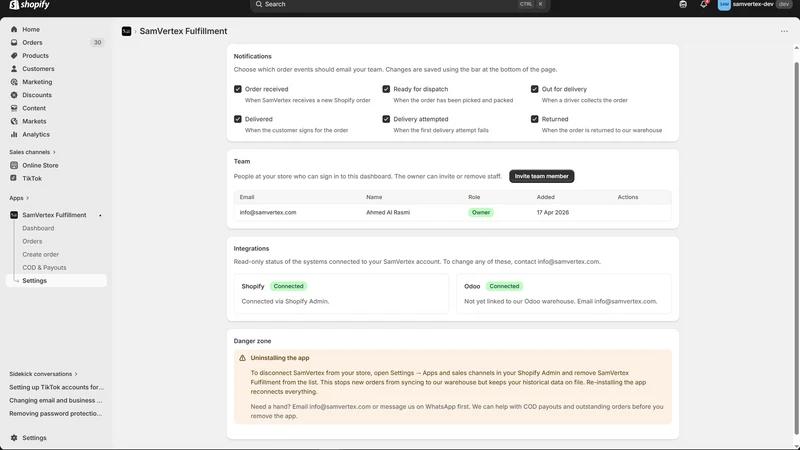Open 'Setting up TikTok accounts for...' conversation
This screenshot has width=800, height=450.
(x=56, y=387)
